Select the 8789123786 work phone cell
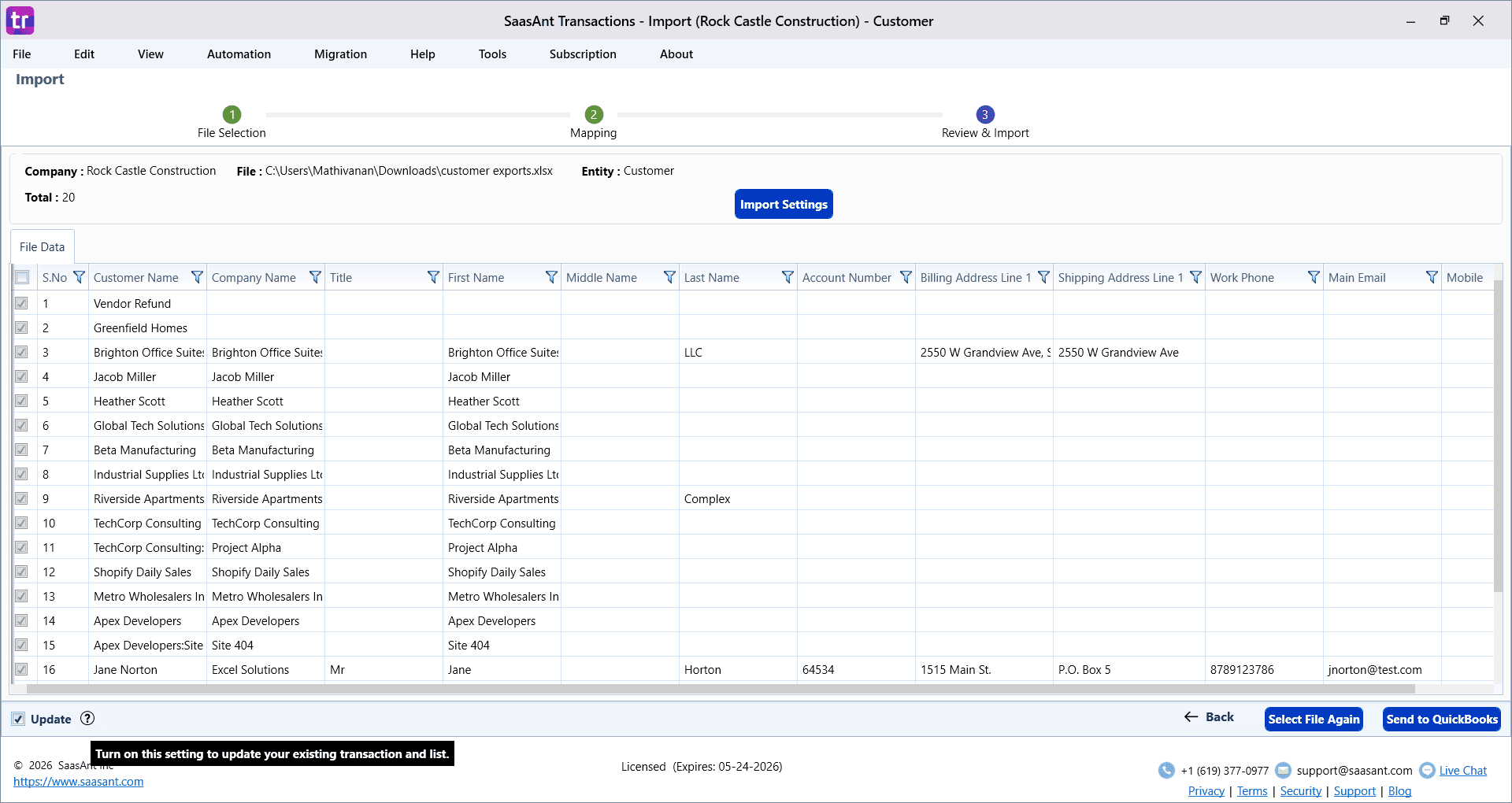 point(1264,669)
